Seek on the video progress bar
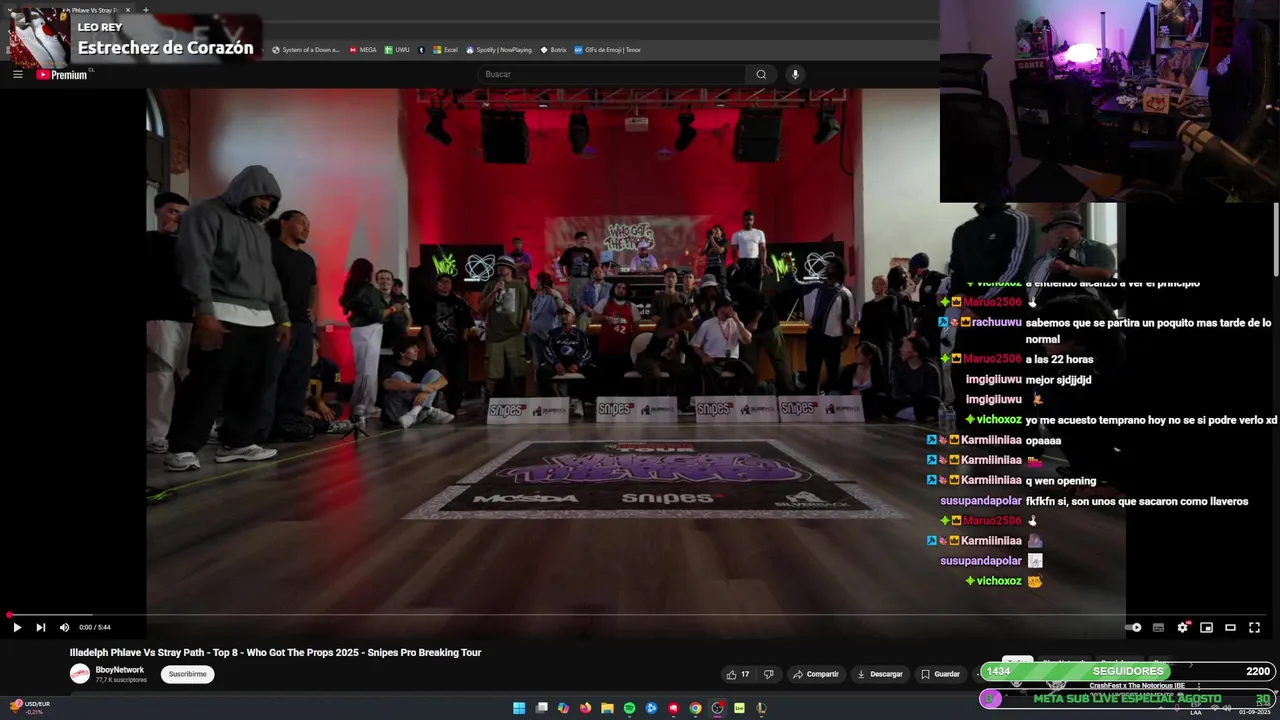 [640, 615]
